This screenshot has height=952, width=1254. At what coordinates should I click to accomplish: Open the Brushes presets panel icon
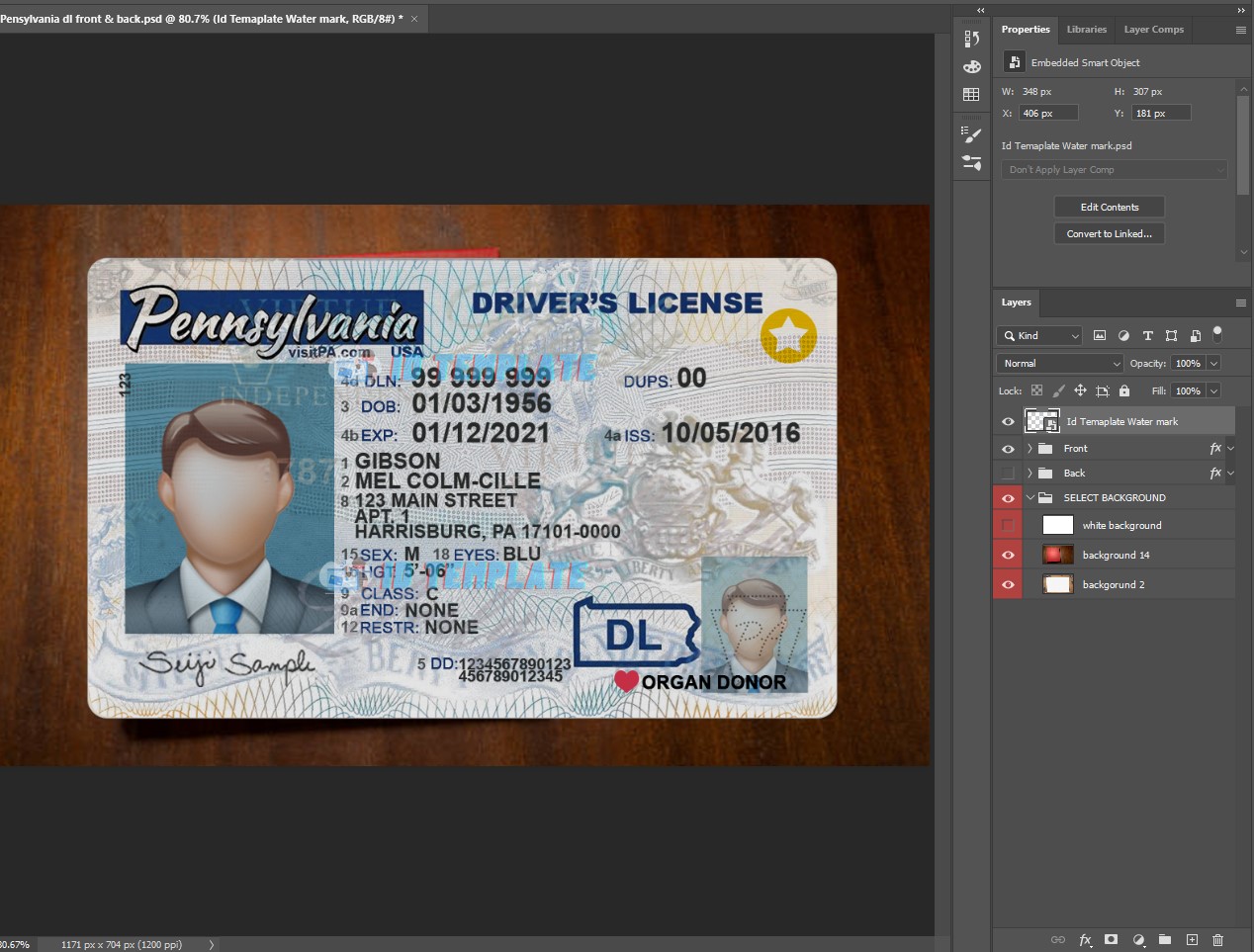[x=971, y=162]
